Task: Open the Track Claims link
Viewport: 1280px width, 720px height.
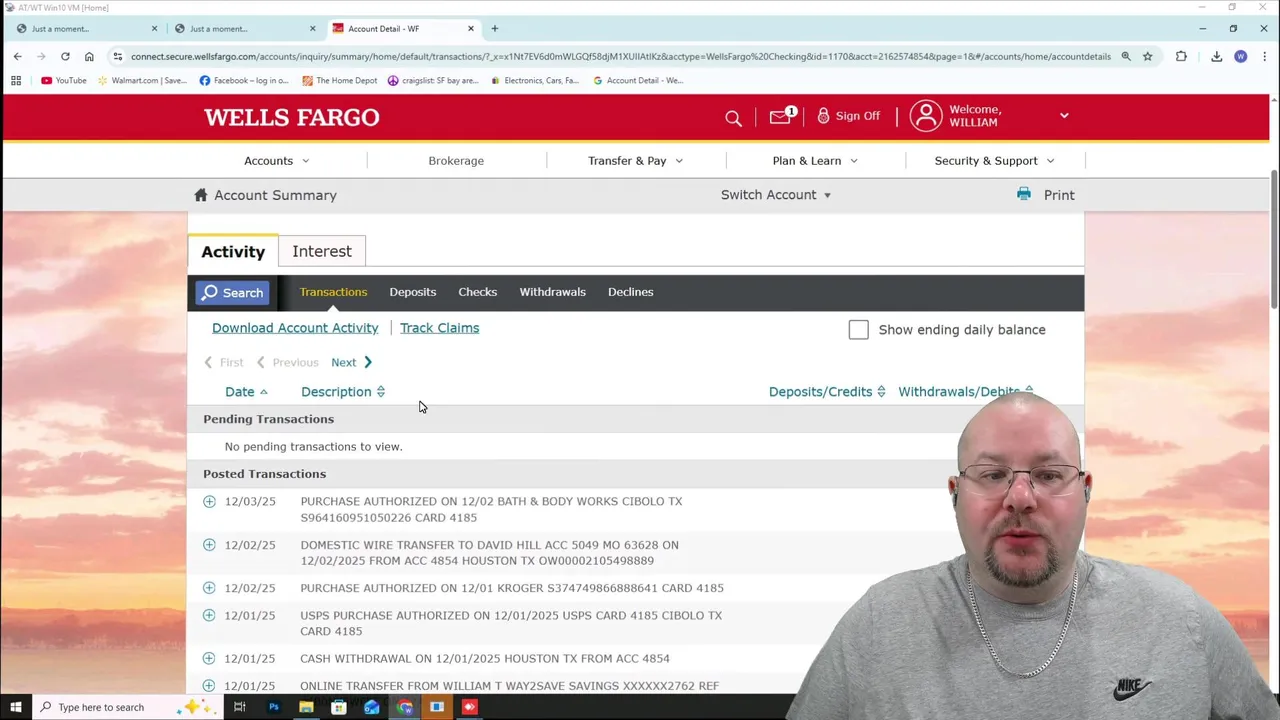Action: tap(439, 328)
